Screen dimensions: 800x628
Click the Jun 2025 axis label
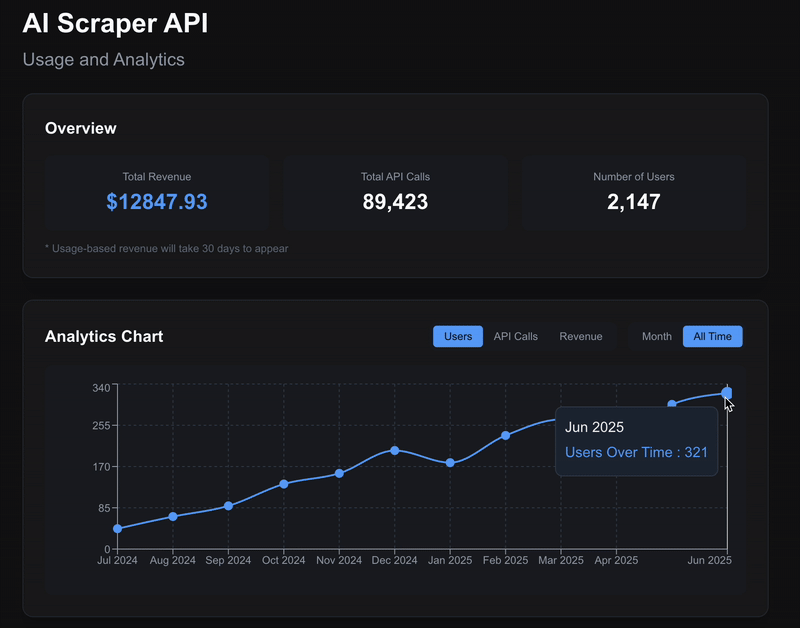710,560
